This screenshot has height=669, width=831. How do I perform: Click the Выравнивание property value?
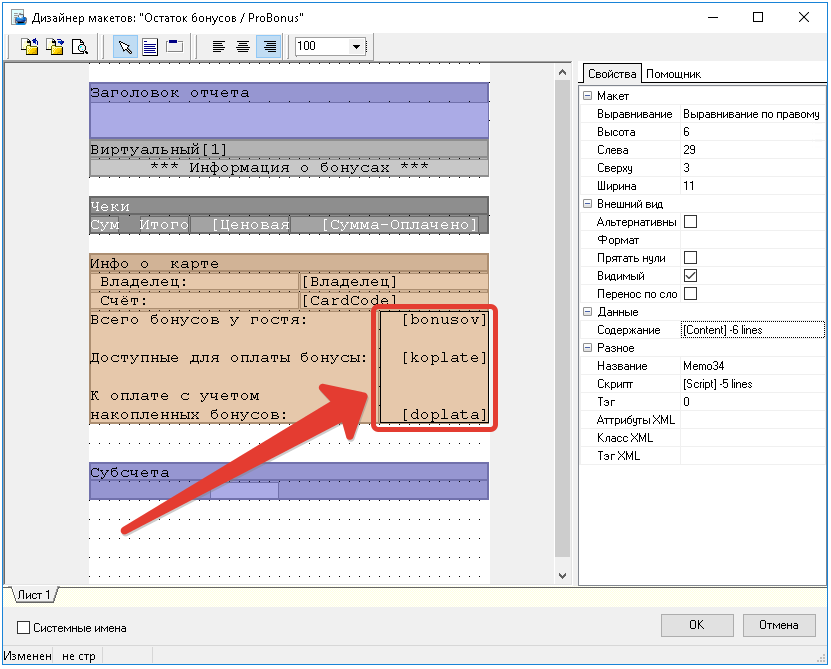(753, 114)
